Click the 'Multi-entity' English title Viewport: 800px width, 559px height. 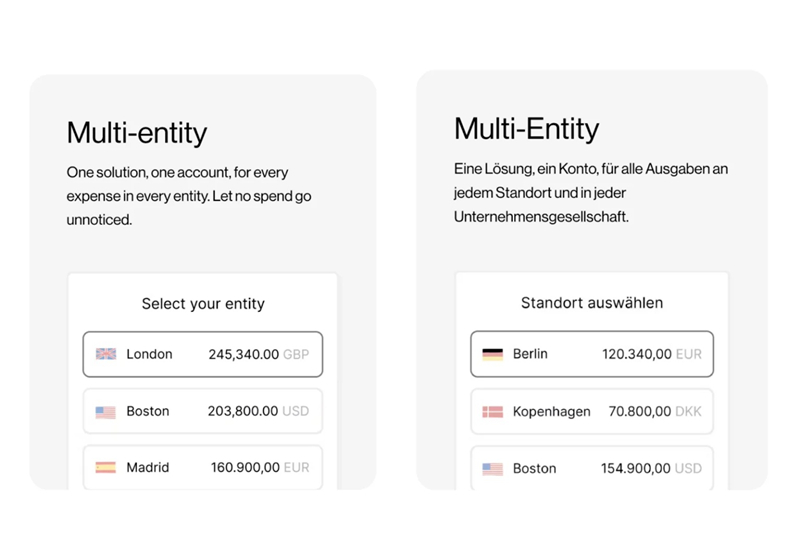pos(137,133)
